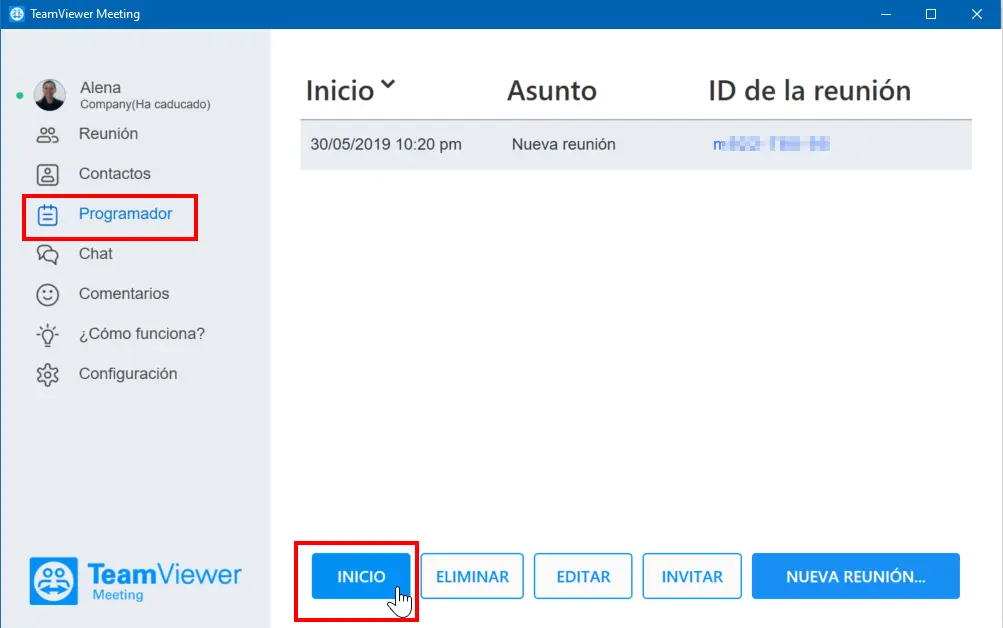1003x628 pixels.
Task: Open the Reunión menu item
Action: pos(108,134)
